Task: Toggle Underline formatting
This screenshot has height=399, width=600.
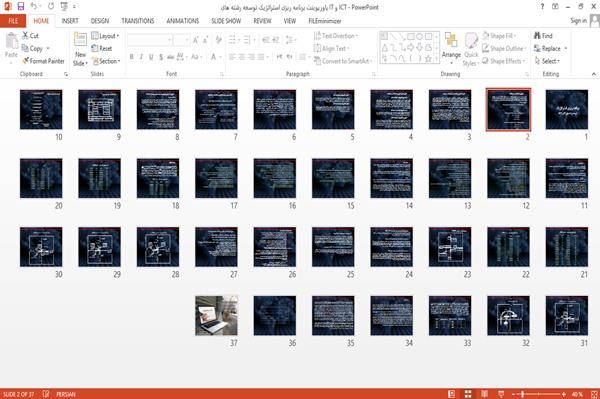Action: (x=151, y=57)
